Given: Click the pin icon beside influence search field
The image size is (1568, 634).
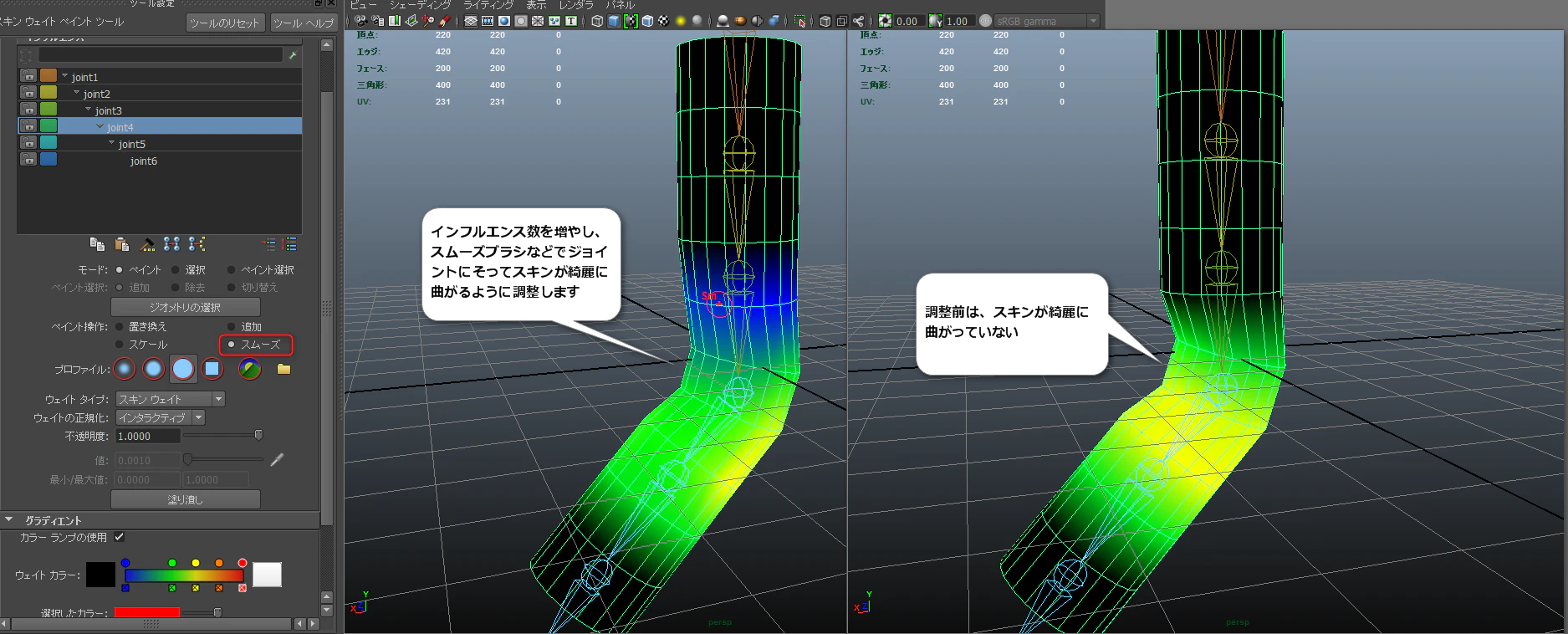Looking at the screenshot, I should (x=293, y=55).
